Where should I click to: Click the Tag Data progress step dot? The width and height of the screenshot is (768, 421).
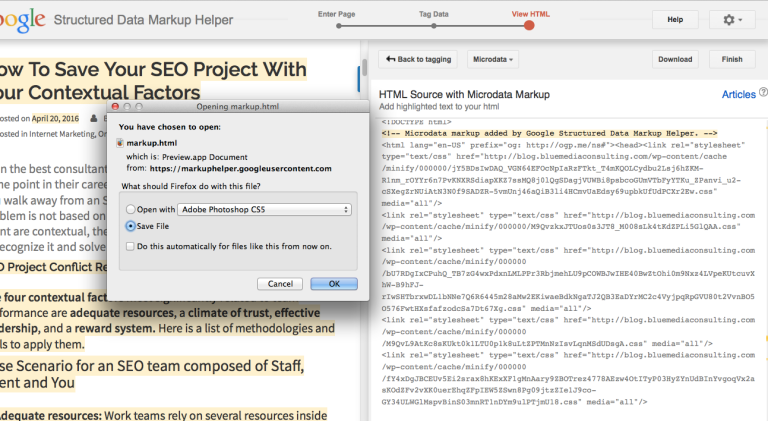(x=432, y=26)
